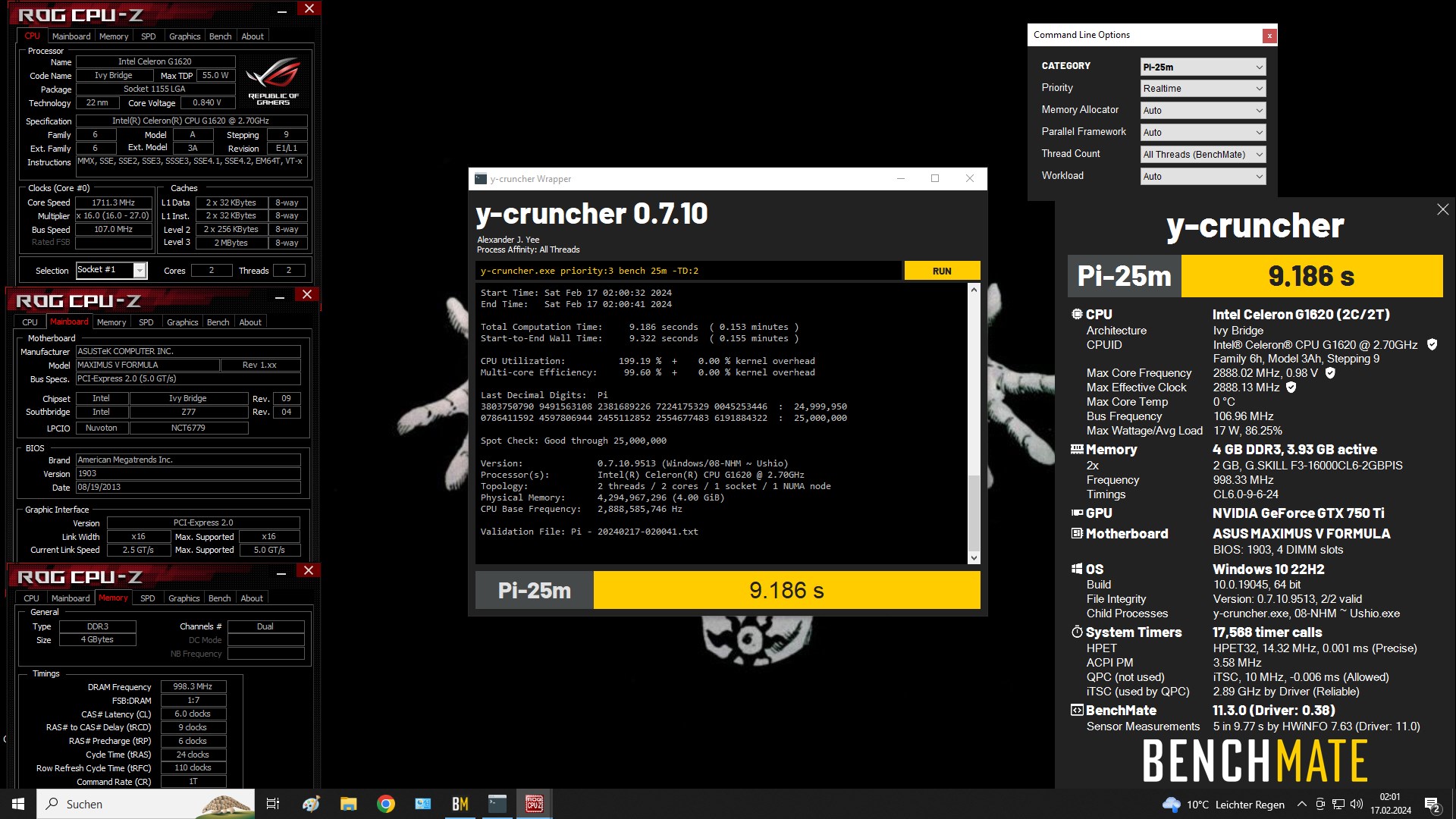Open the notification center icon
Screen dimensions: 1456x819
click(x=1432, y=804)
